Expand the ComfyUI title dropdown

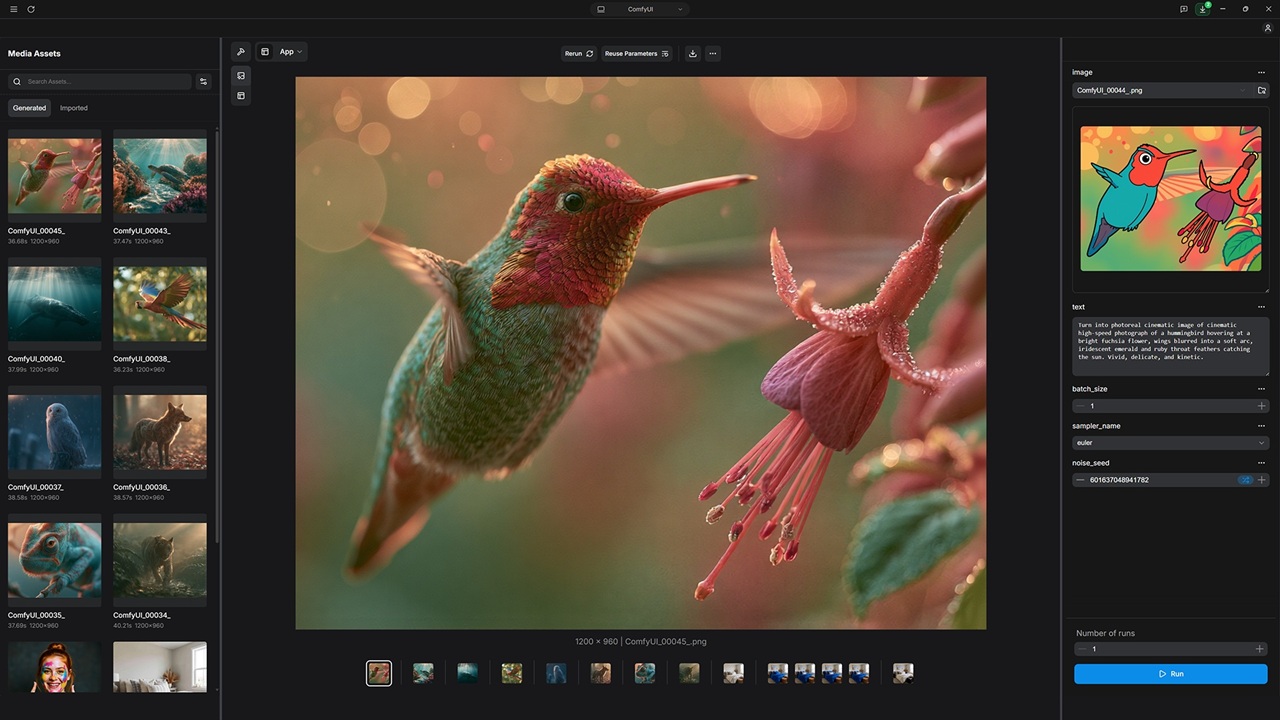[x=640, y=9]
